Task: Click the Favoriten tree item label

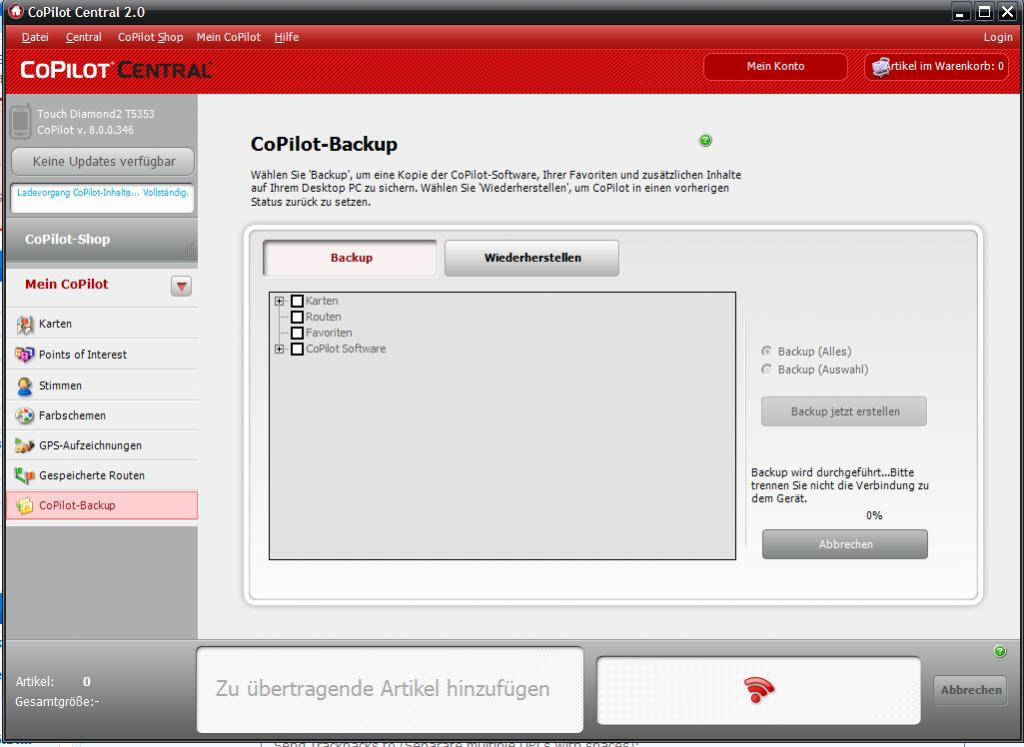Action: point(328,333)
